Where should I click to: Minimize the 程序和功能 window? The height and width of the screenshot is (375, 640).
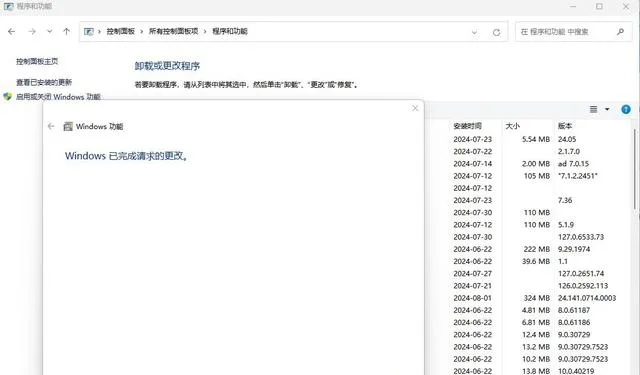(573, 6)
